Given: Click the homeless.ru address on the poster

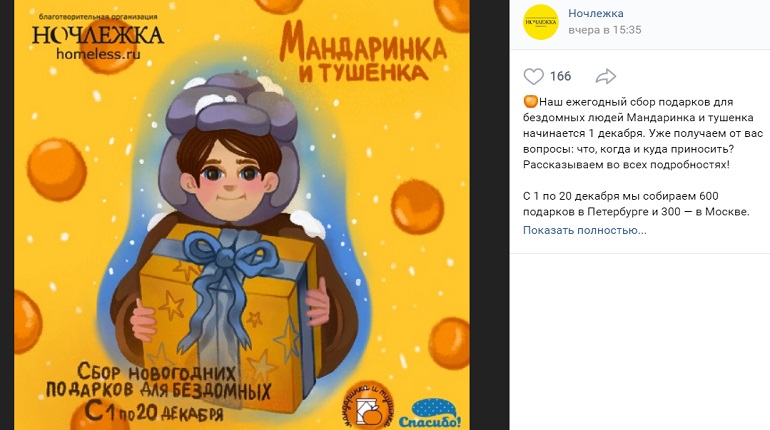Looking at the screenshot, I should tap(98, 54).
